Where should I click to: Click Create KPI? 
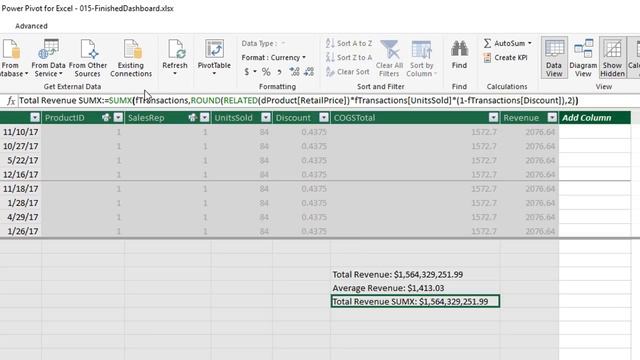click(506, 58)
